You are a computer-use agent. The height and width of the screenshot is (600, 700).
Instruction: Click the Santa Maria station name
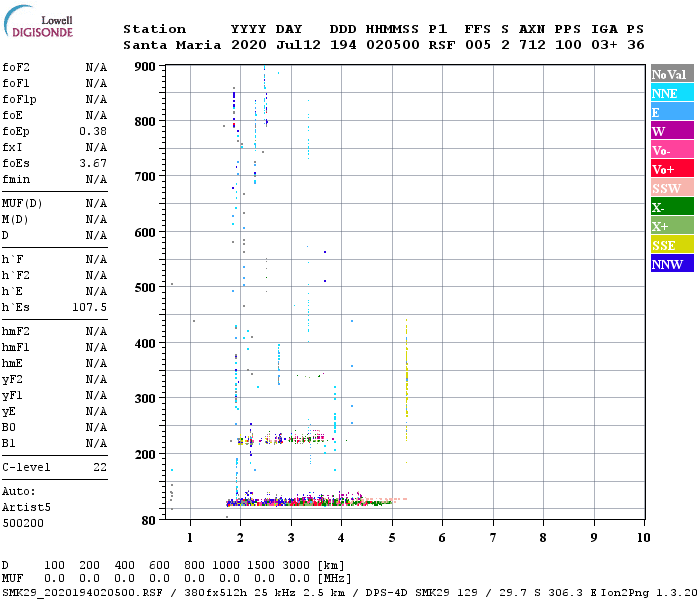point(172,45)
